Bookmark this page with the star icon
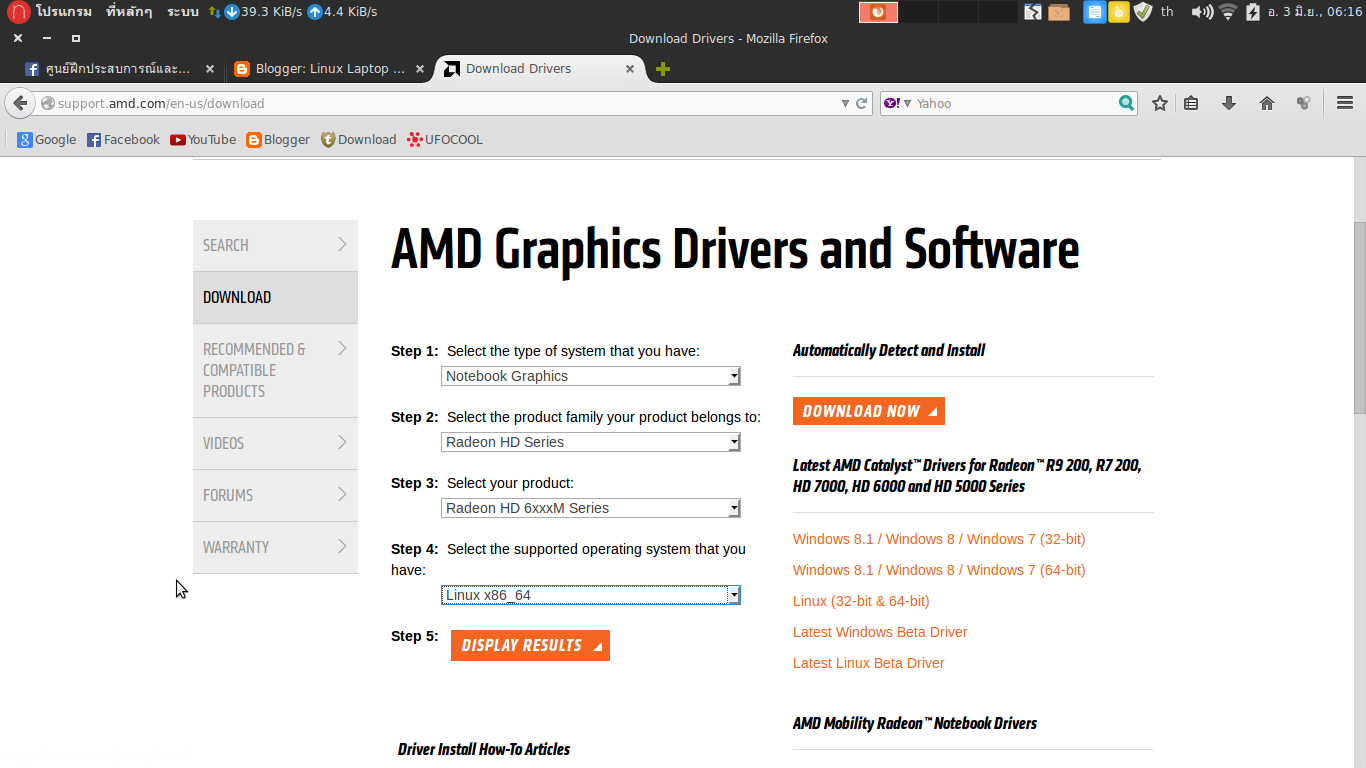The width and height of the screenshot is (1366, 768). pos(1159,102)
